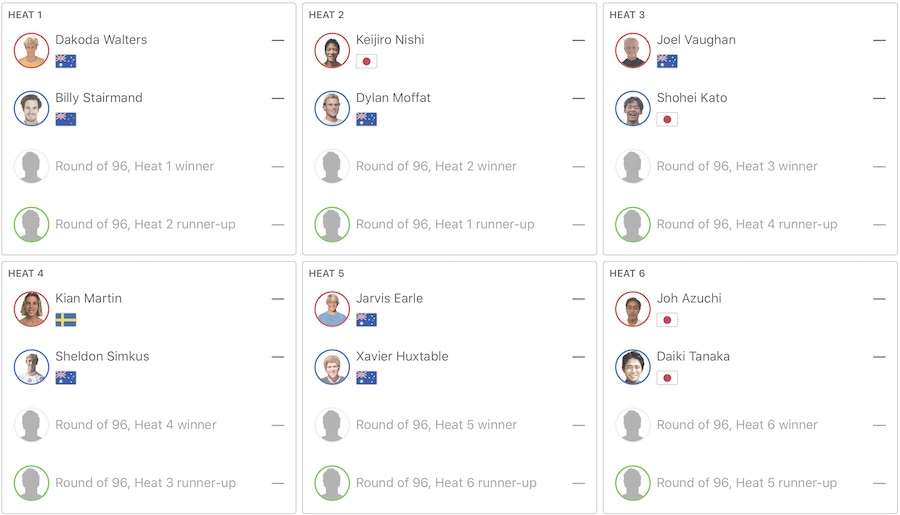
Task: Click Joel Vaughan's avatar photo
Action: click(x=633, y=50)
